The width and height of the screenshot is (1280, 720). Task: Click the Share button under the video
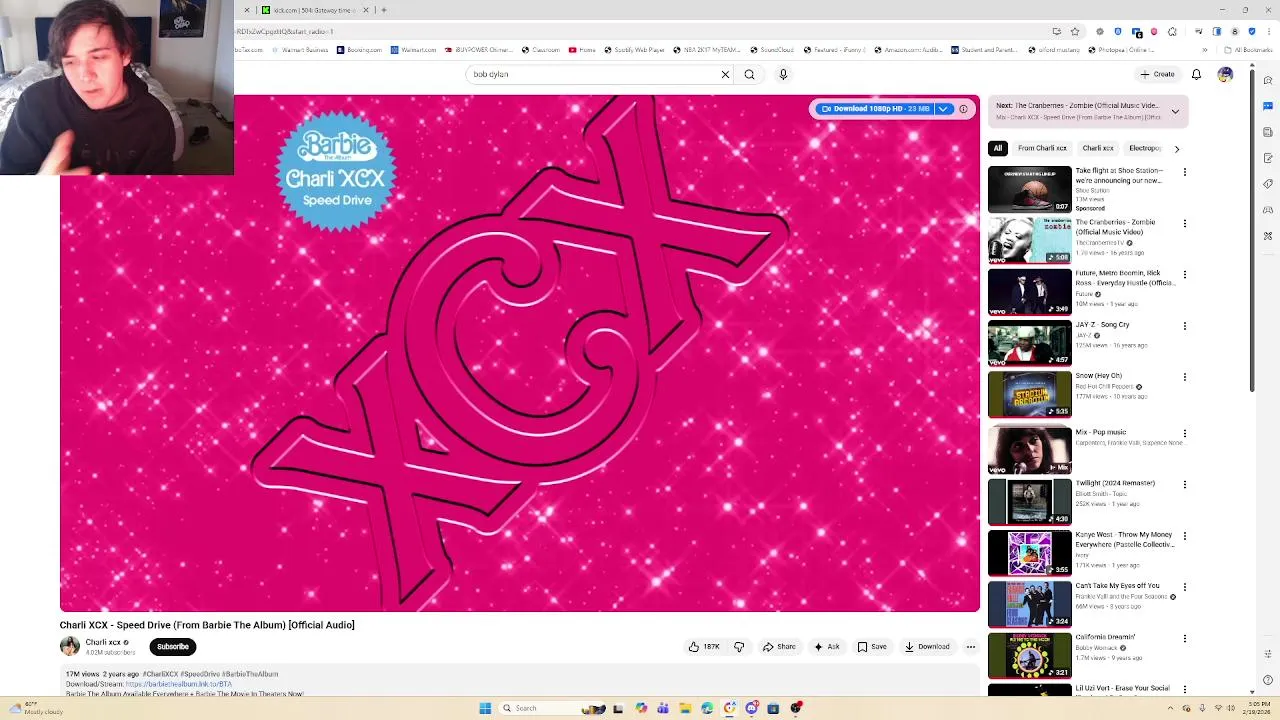click(x=779, y=647)
